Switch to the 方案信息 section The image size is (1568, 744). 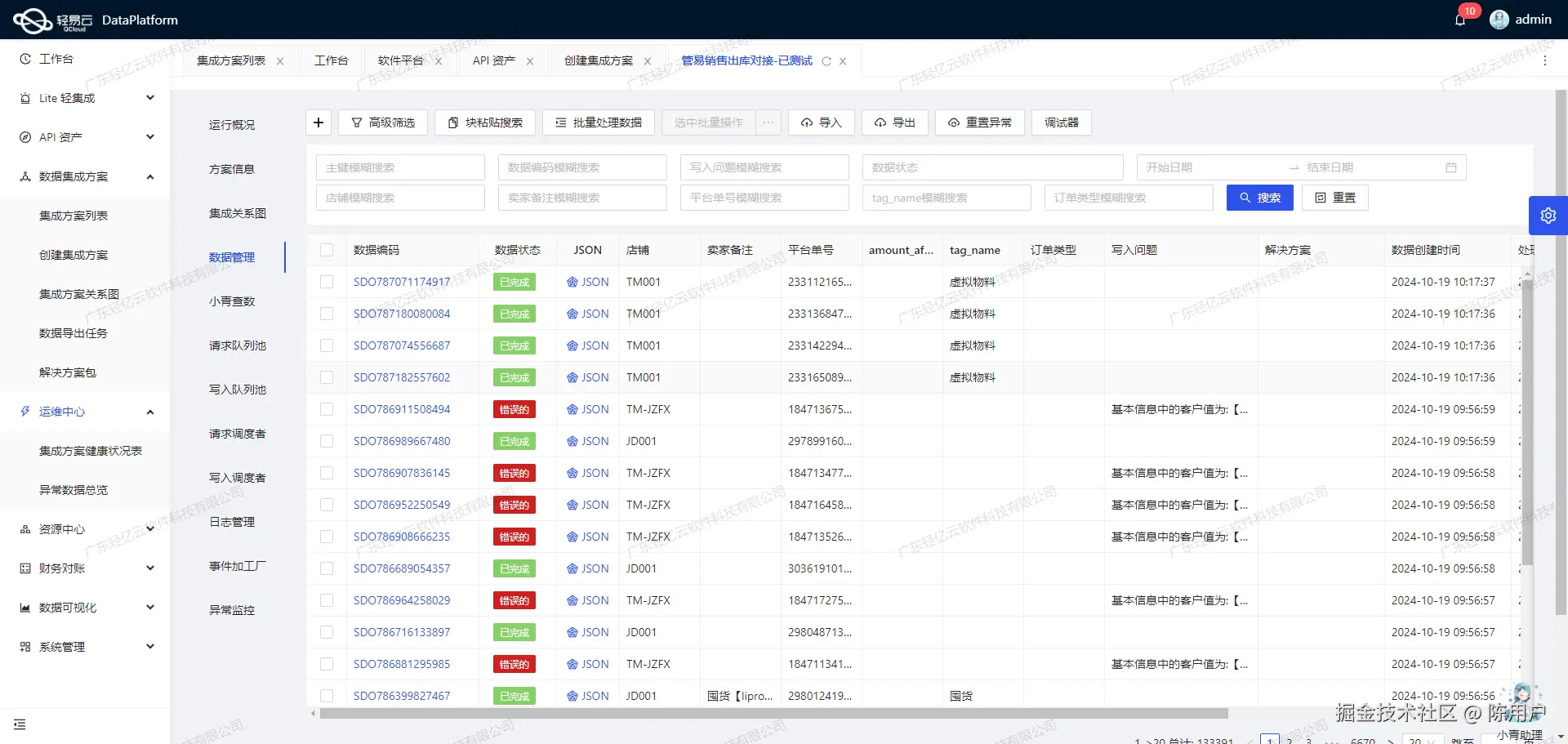click(232, 169)
